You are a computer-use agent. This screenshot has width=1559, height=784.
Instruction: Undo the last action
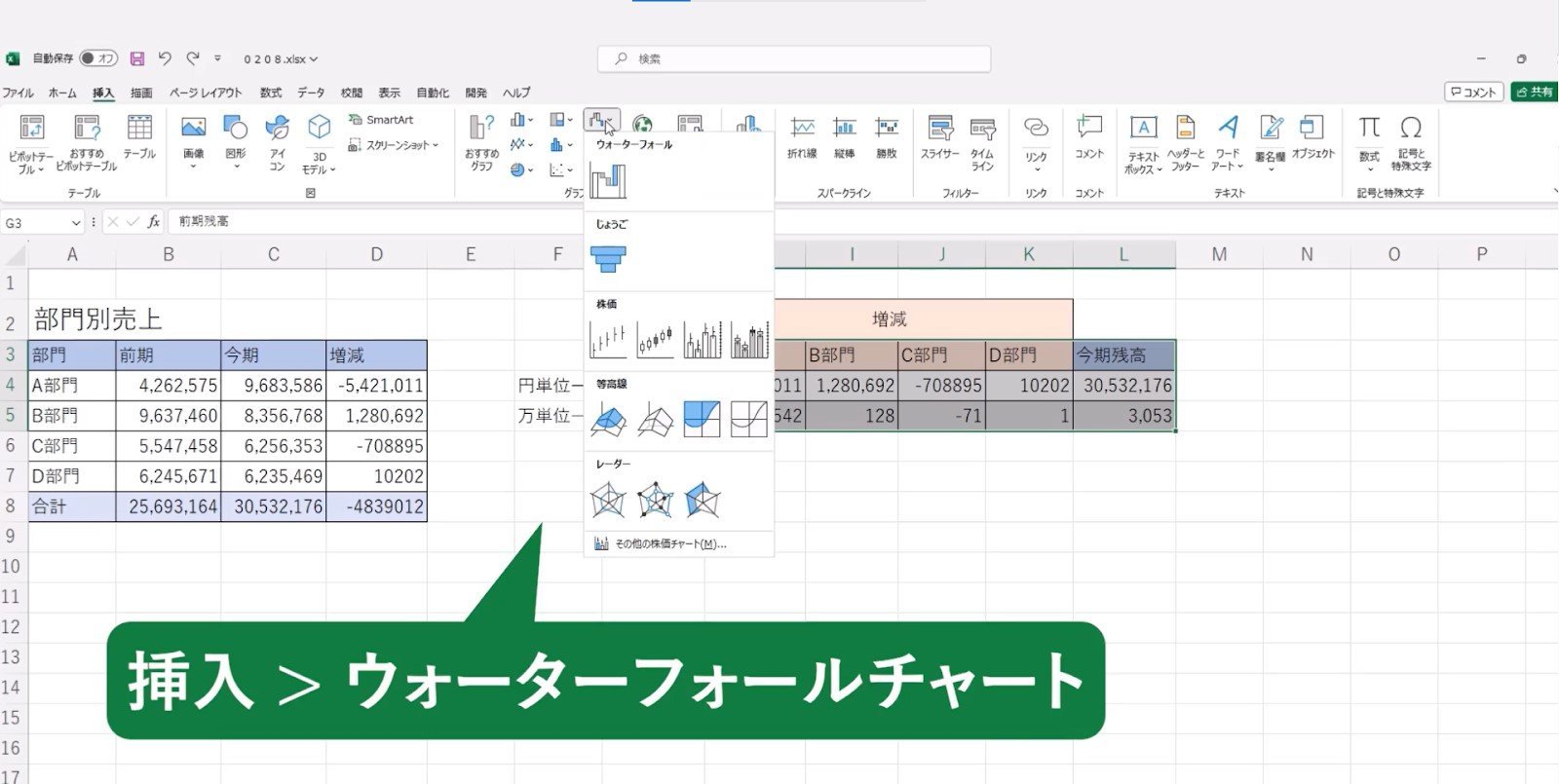pyautogui.click(x=165, y=58)
